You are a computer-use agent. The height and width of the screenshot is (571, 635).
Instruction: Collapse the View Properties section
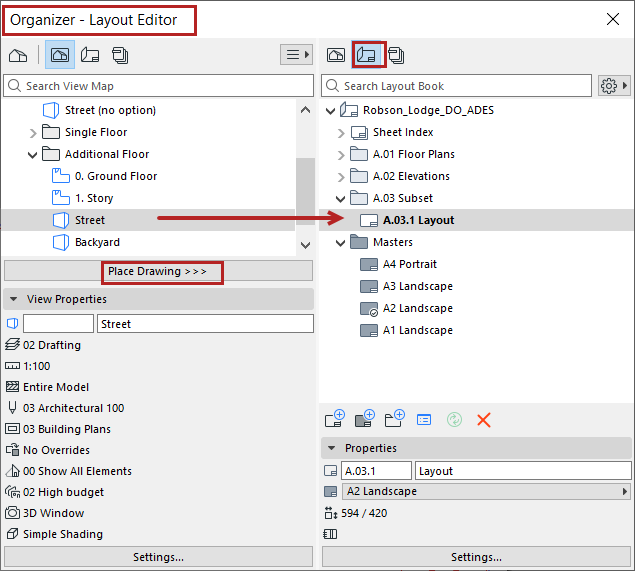pyautogui.click(x=14, y=299)
